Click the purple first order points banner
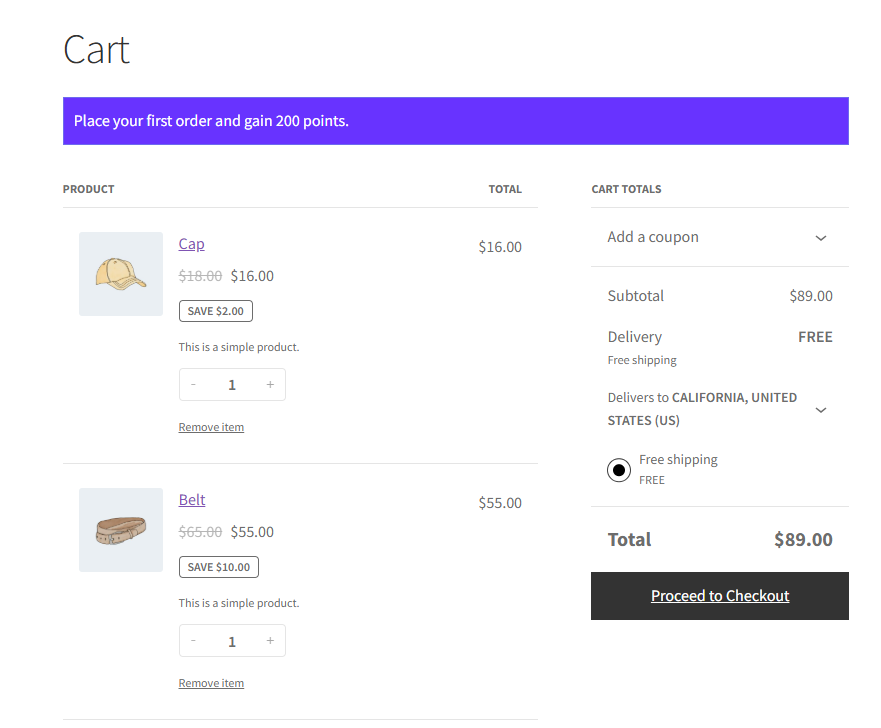881x728 pixels. 455,121
